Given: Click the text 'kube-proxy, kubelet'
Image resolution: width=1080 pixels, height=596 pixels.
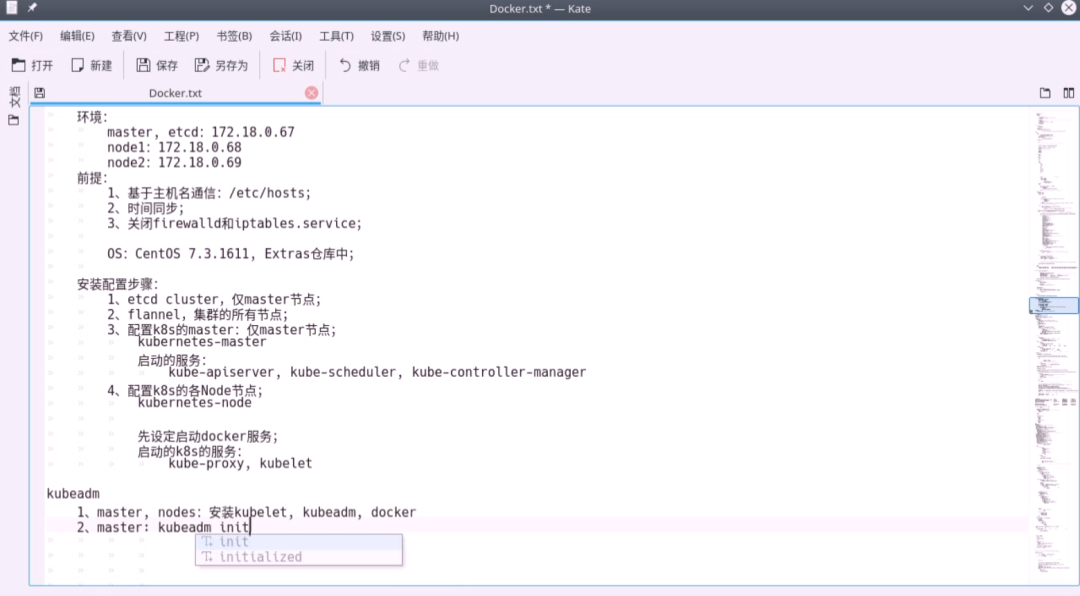Looking at the screenshot, I should click(x=240, y=463).
